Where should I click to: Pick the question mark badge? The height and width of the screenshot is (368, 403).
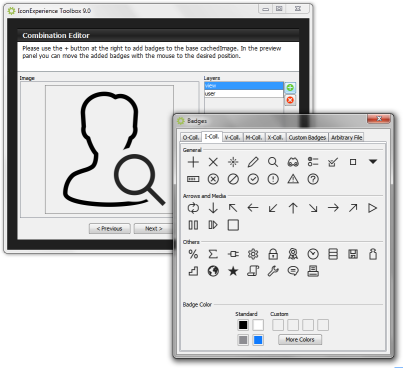click(313, 179)
